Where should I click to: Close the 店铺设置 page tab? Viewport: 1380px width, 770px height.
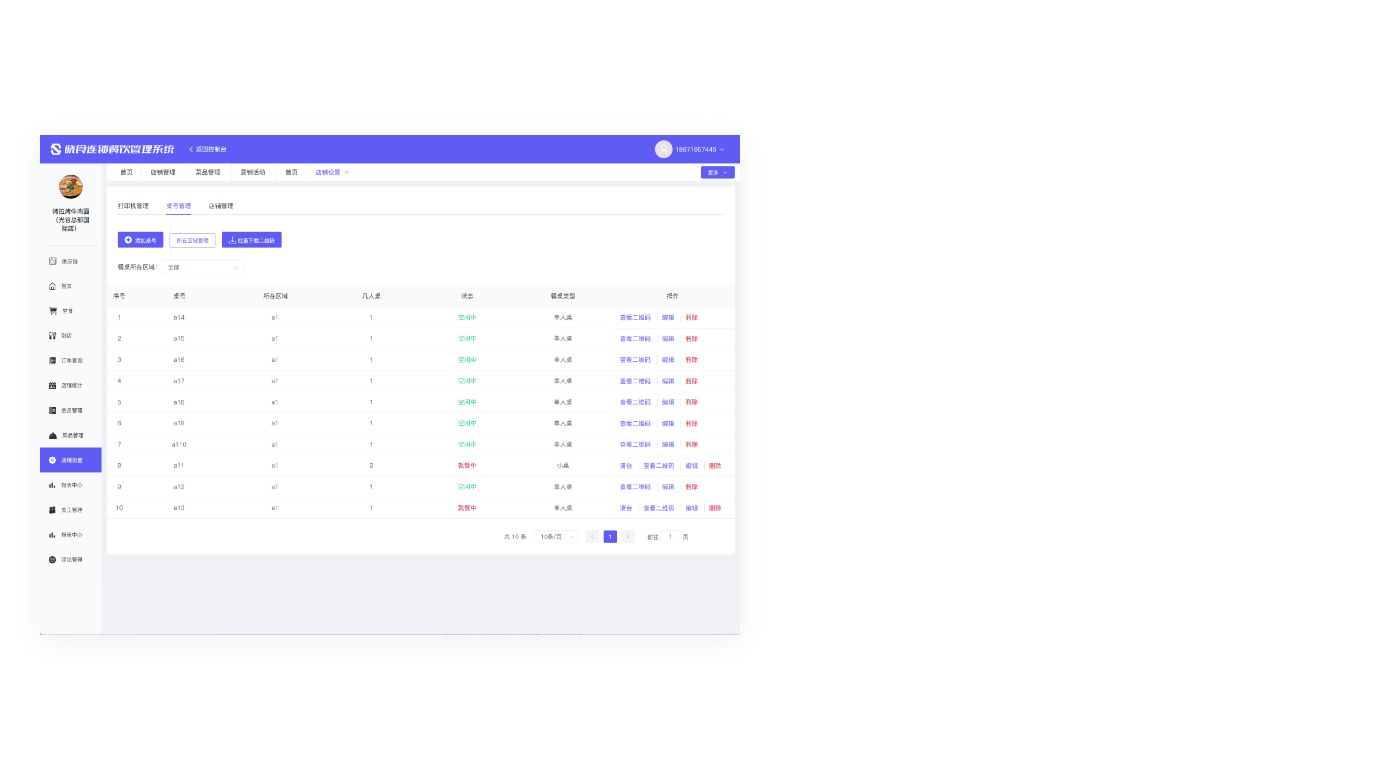[347, 172]
